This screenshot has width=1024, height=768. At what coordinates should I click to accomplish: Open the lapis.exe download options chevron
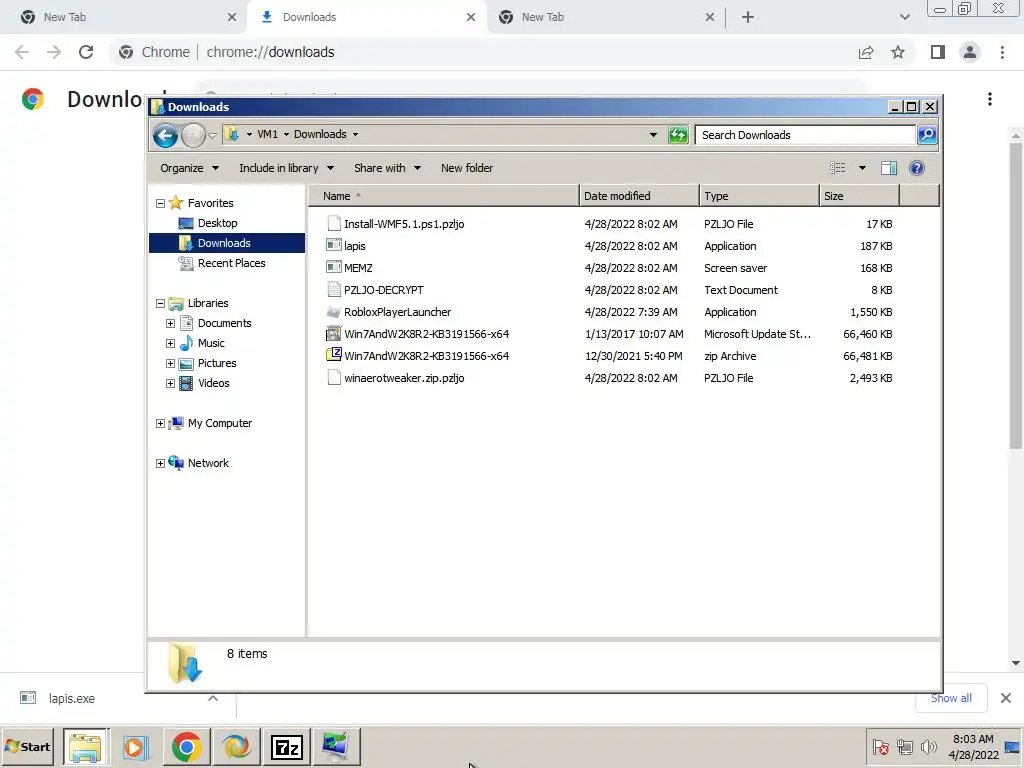[213, 698]
